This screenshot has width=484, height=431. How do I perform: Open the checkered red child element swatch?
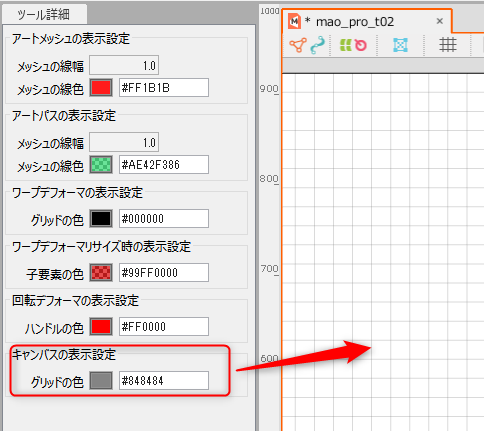(x=101, y=273)
